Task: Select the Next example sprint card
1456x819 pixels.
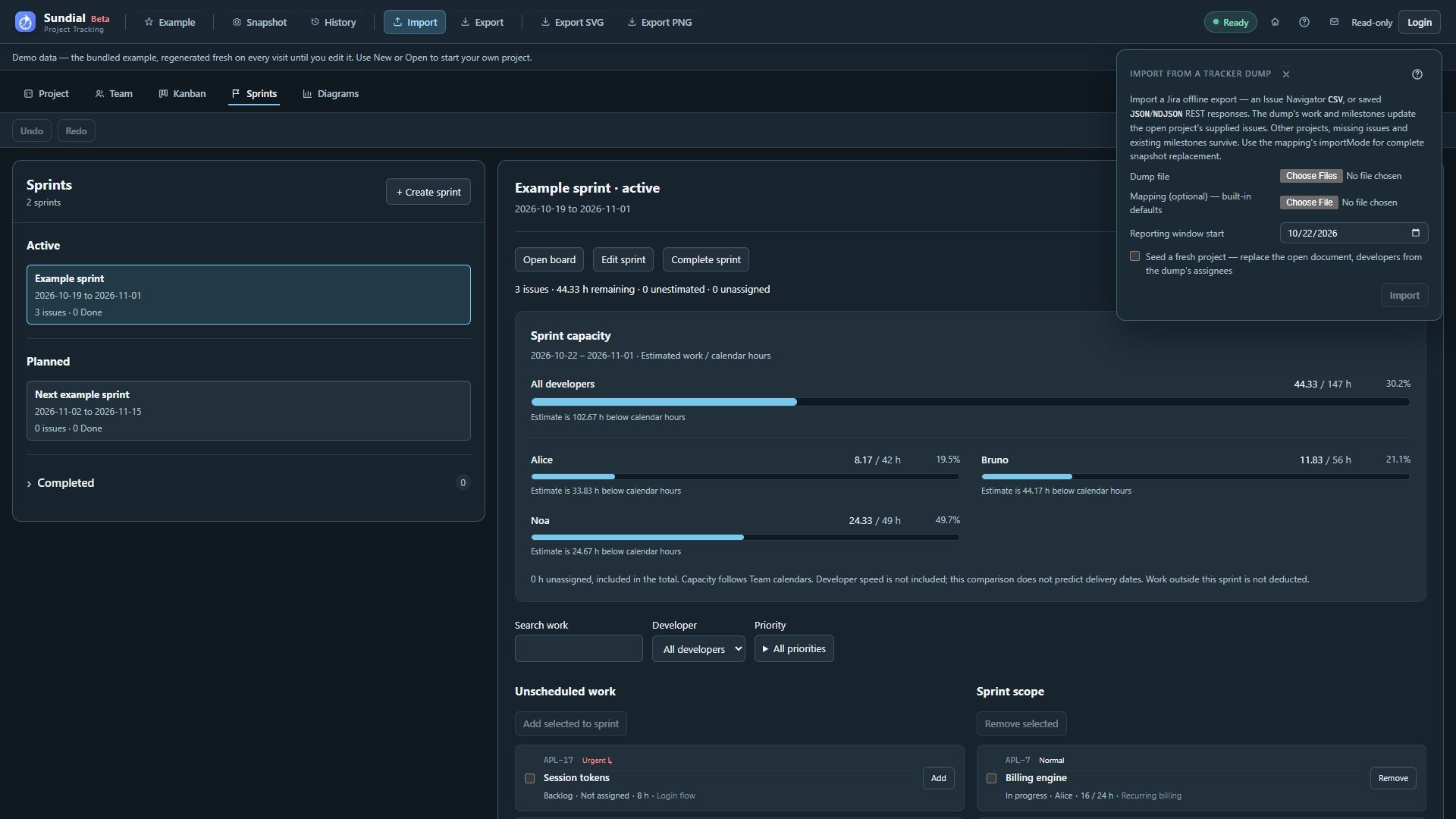Action: click(x=249, y=411)
